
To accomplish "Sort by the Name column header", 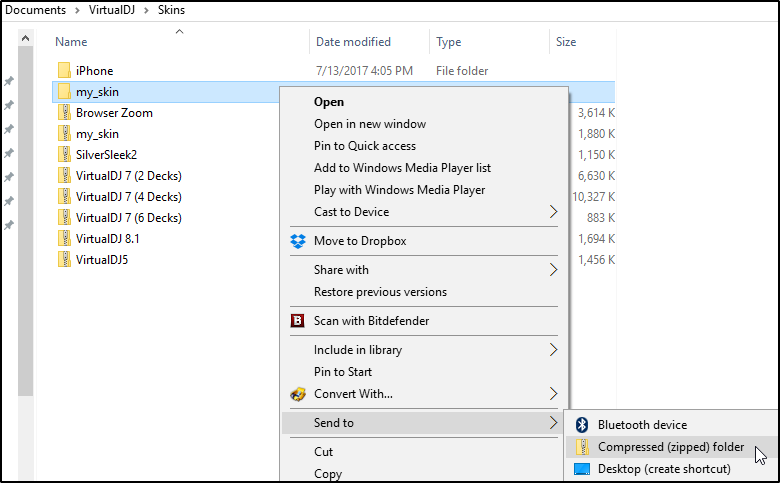I will click(x=71, y=42).
